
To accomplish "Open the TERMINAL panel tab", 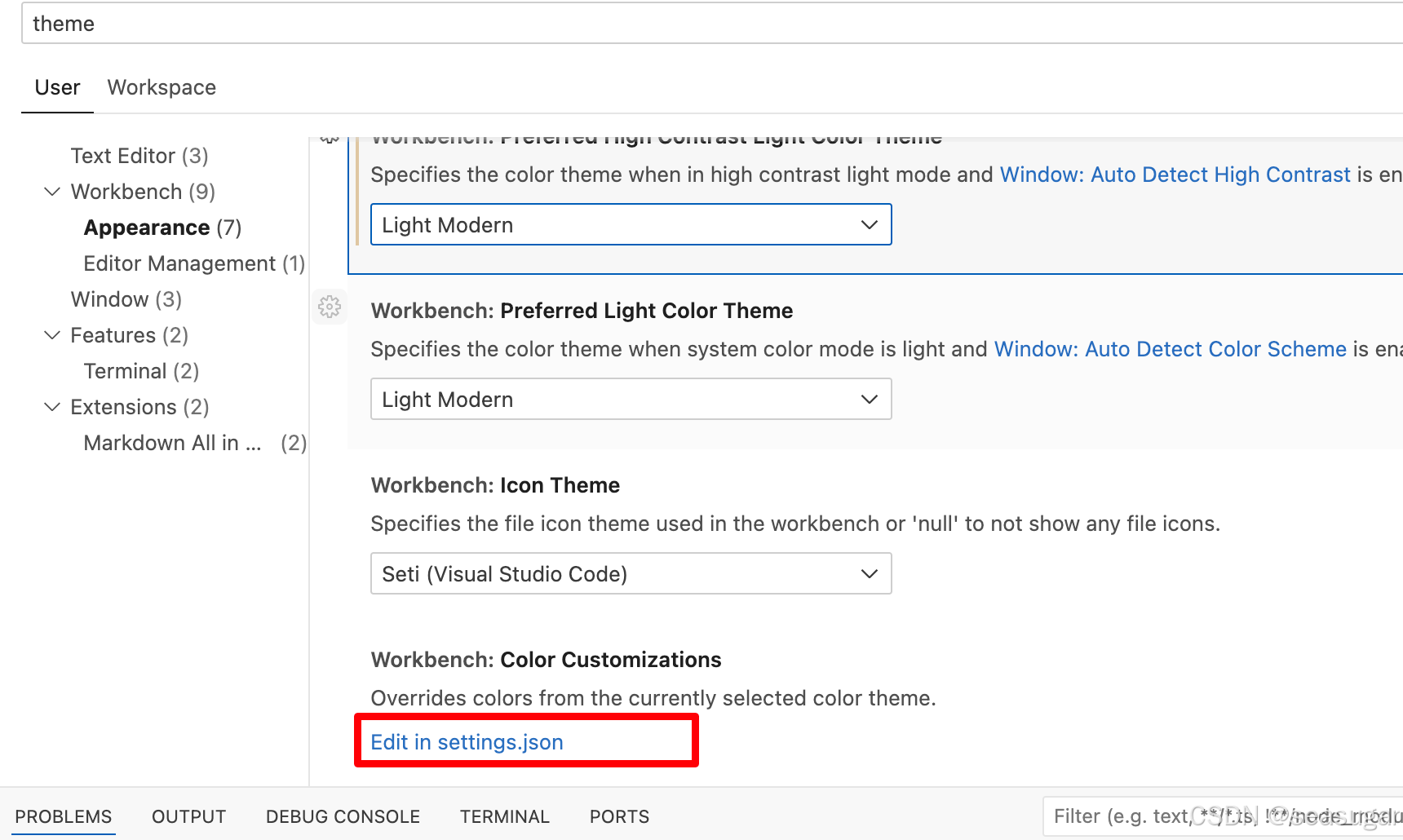I will [x=504, y=816].
